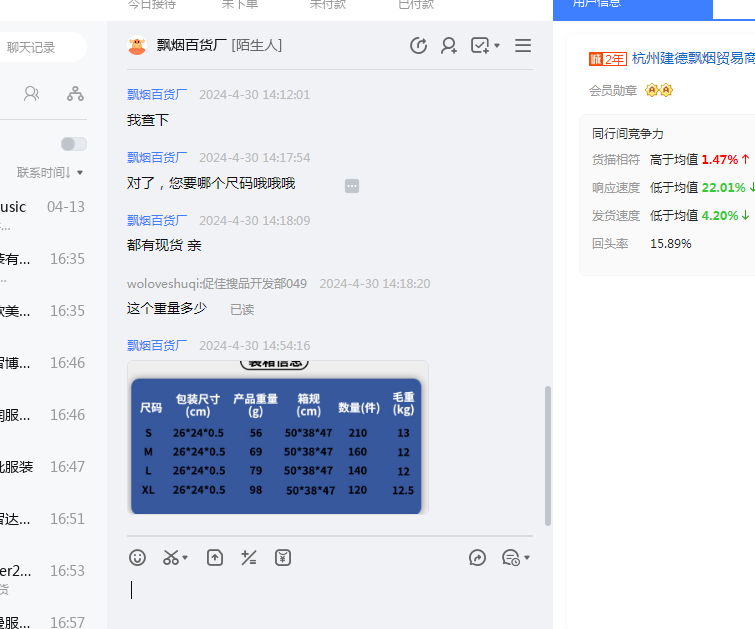
Task: Select the contacts person tab in sidebar
Action: (32, 94)
